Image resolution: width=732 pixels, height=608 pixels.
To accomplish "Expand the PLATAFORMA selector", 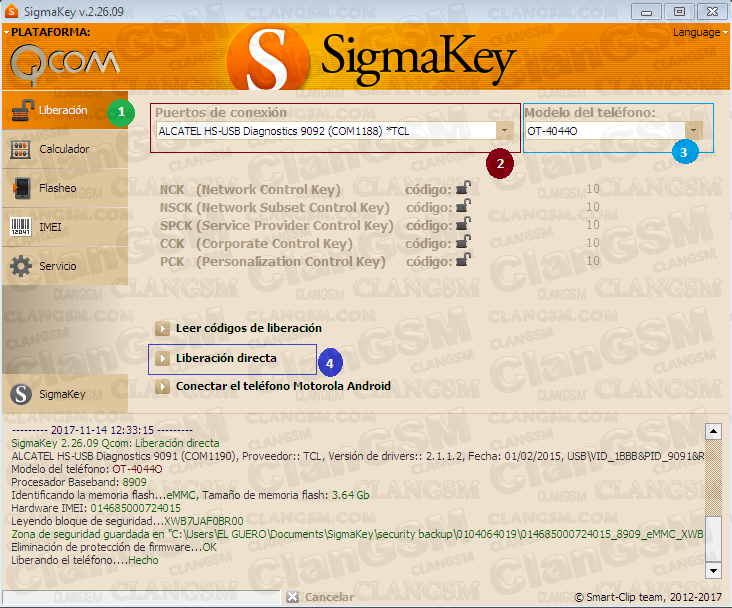I will click(x=47, y=32).
